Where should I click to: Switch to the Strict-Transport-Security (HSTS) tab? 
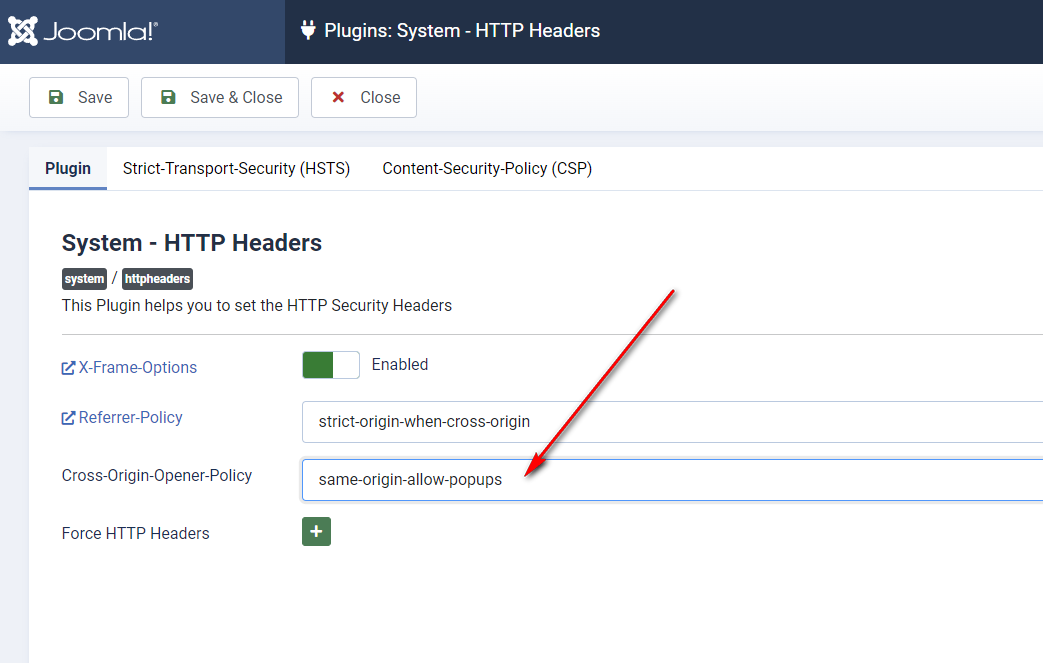click(236, 169)
